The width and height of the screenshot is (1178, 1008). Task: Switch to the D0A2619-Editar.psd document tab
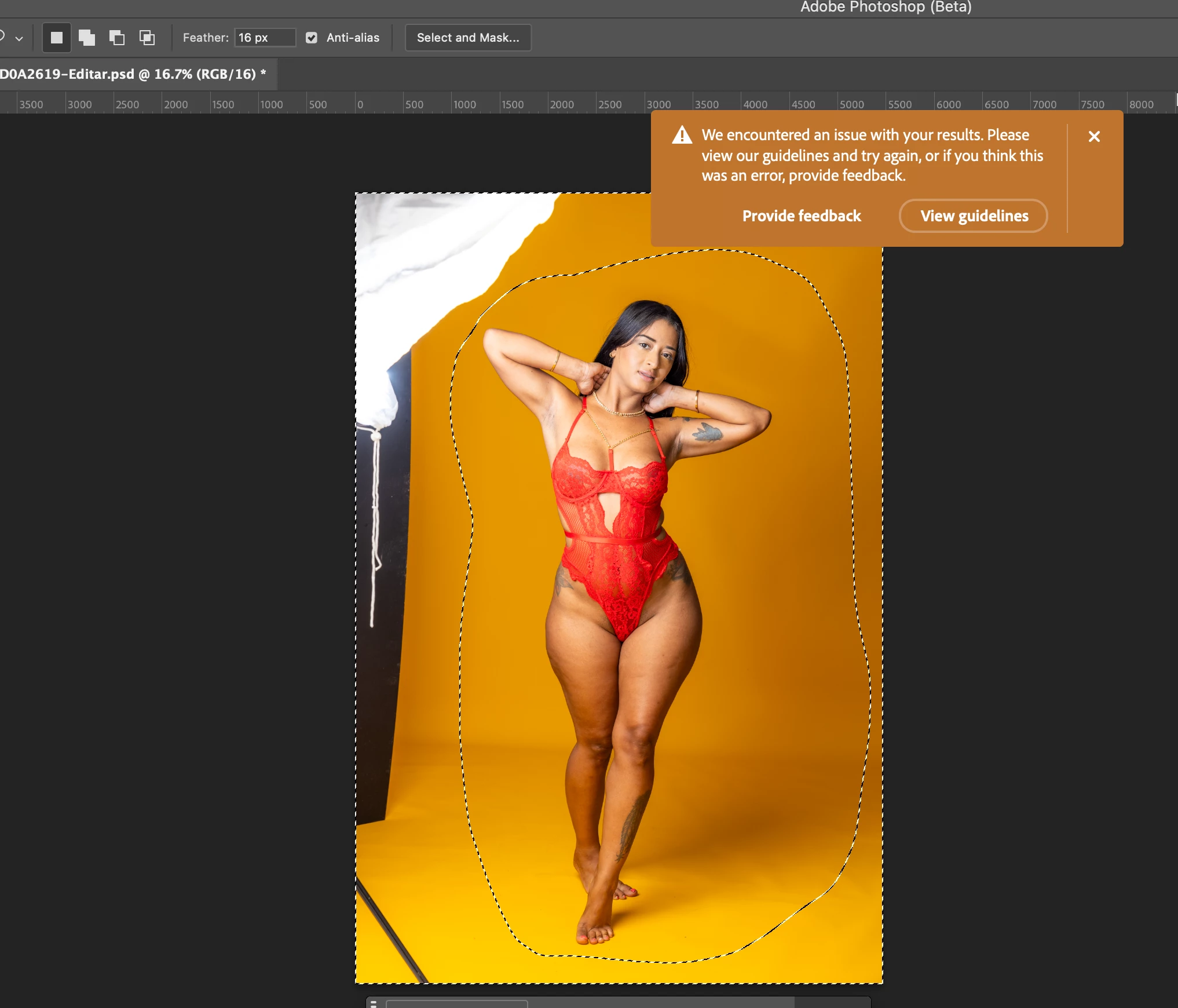[133, 74]
